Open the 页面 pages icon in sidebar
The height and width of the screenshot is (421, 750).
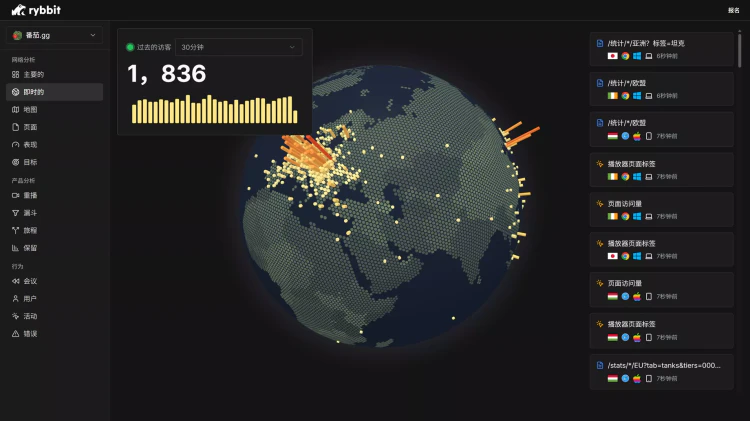(15, 127)
